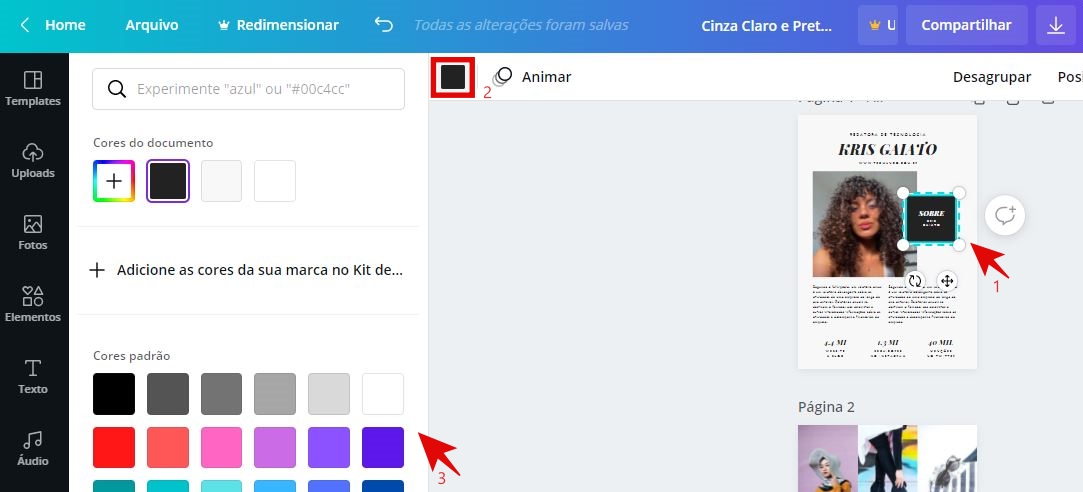
Task: Click the back chevron beside Home
Action: (x=25, y=26)
